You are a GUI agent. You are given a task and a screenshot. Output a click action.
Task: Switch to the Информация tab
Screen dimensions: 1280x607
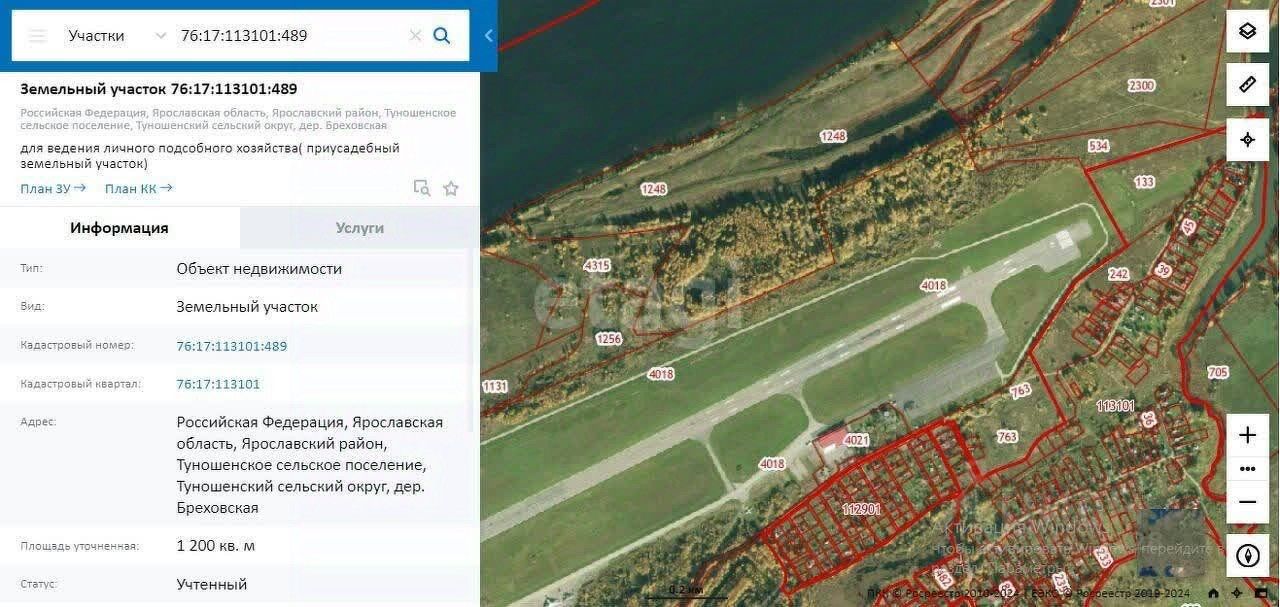119,228
